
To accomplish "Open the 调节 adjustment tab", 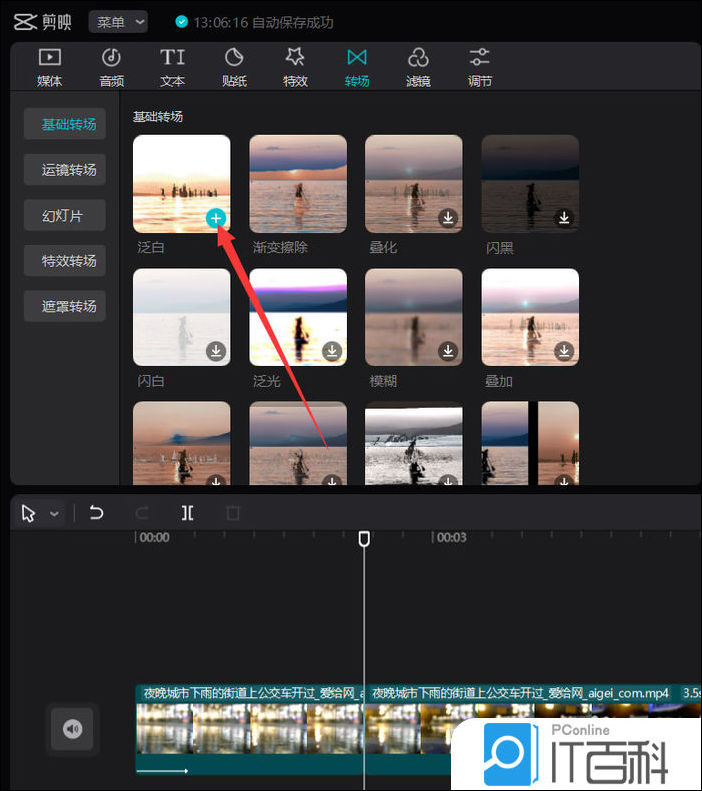I will click(479, 67).
